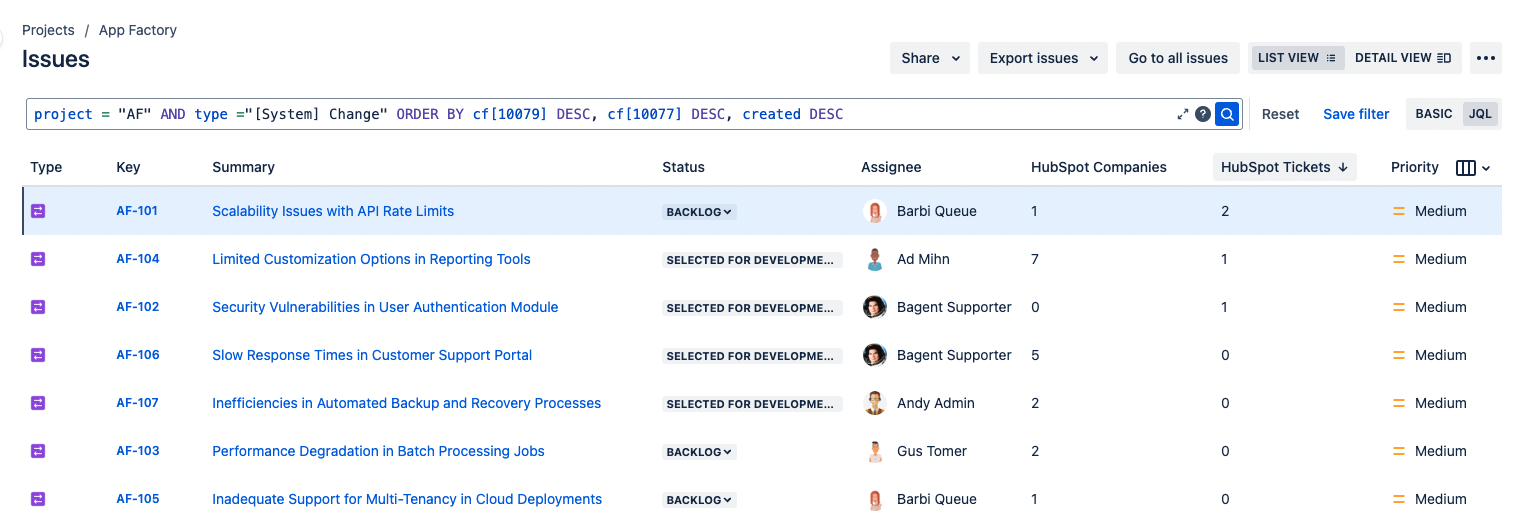Click Gus Tomer's avatar on AF-103
This screenshot has height=519, width=1514.
point(875,451)
